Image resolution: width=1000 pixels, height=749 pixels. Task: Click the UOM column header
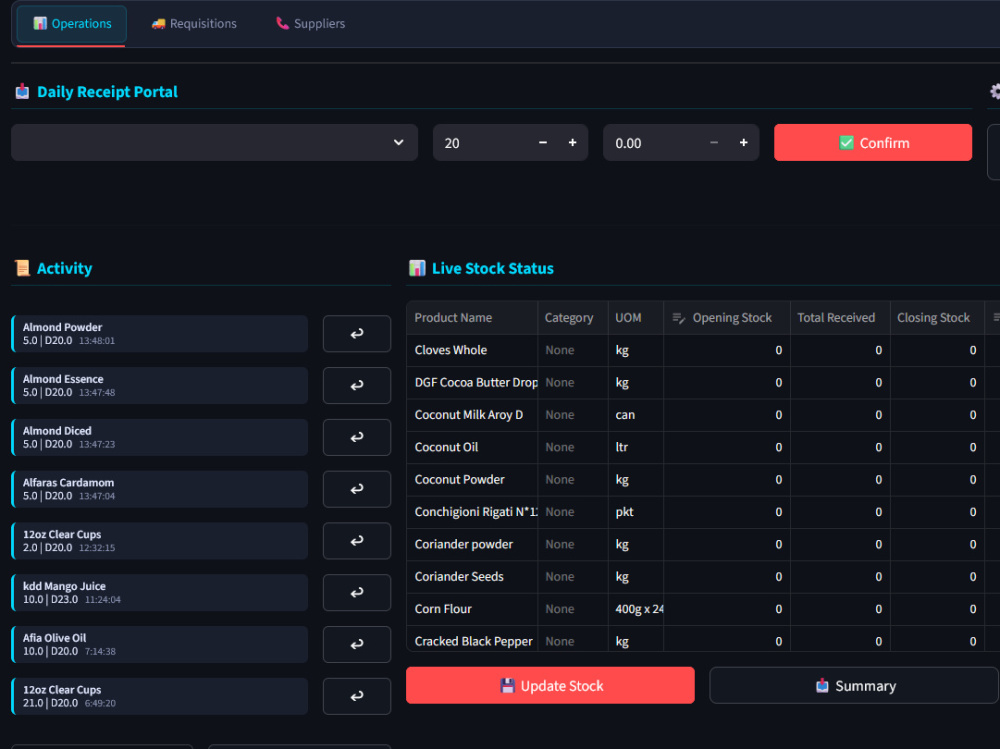click(x=635, y=317)
